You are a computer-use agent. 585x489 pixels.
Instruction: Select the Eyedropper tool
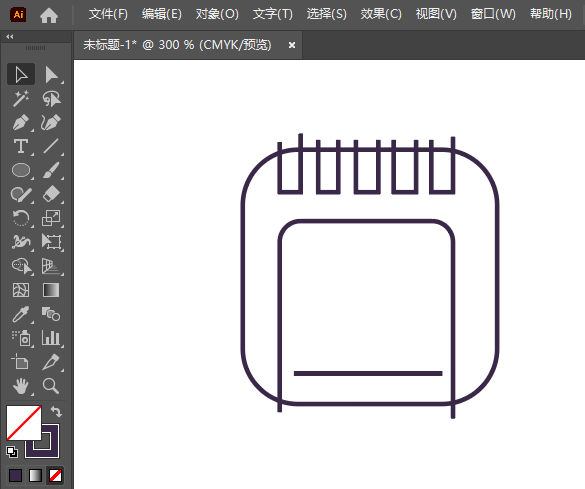[x=21, y=314]
